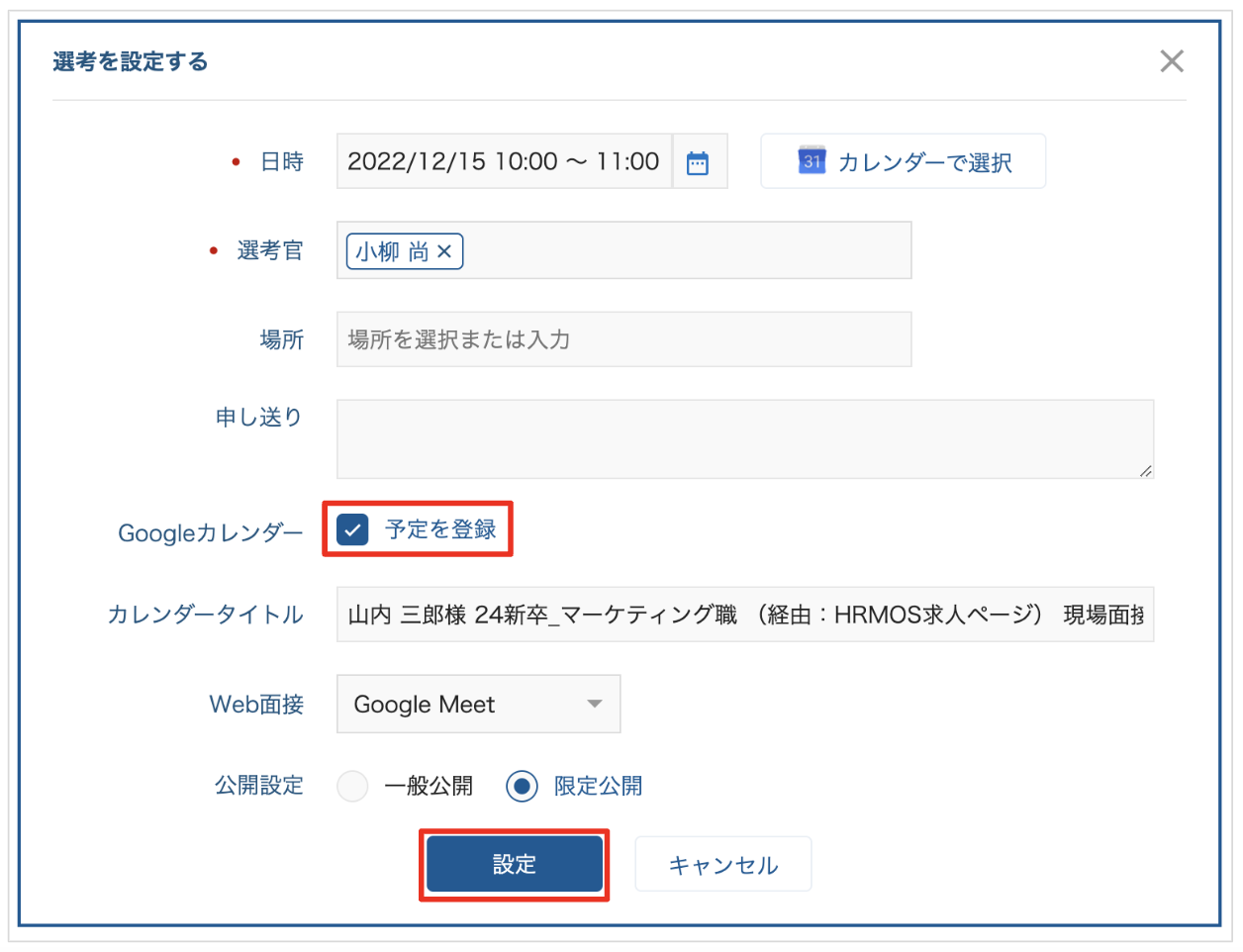Click the キャンセル button

pyautogui.click(x=722, y=865)
